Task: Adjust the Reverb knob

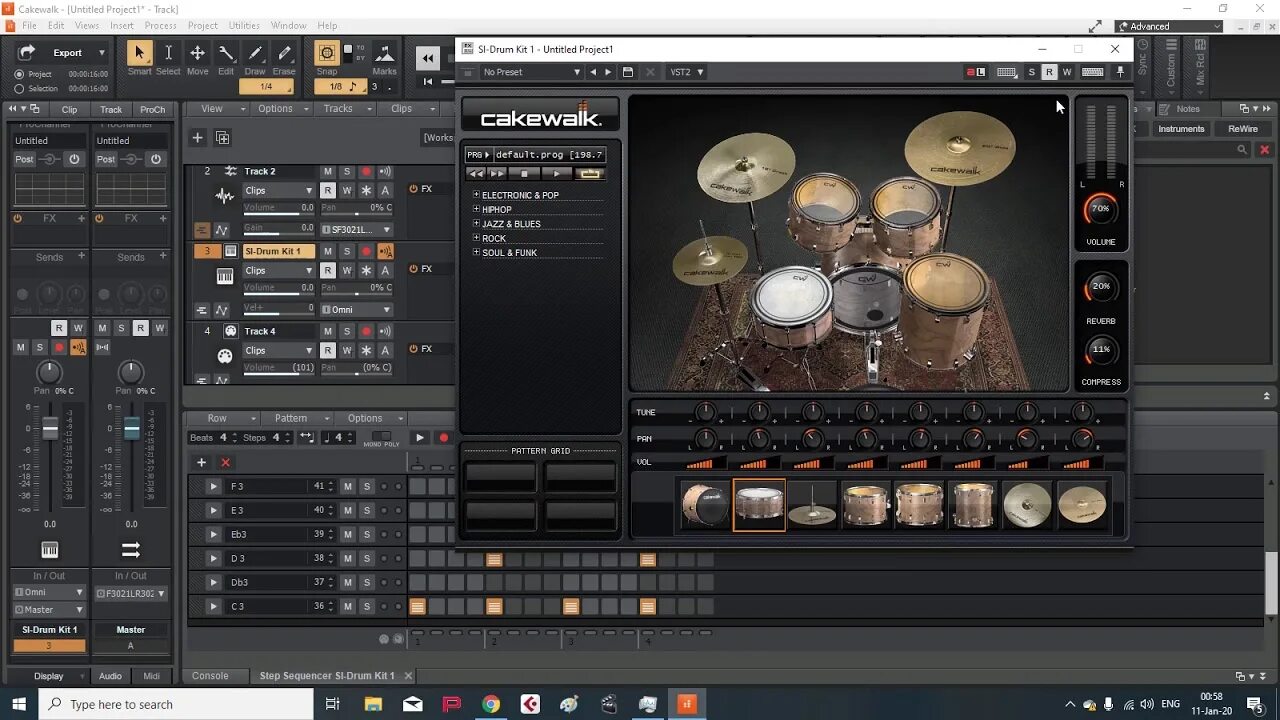Action: pos(1100,287)
